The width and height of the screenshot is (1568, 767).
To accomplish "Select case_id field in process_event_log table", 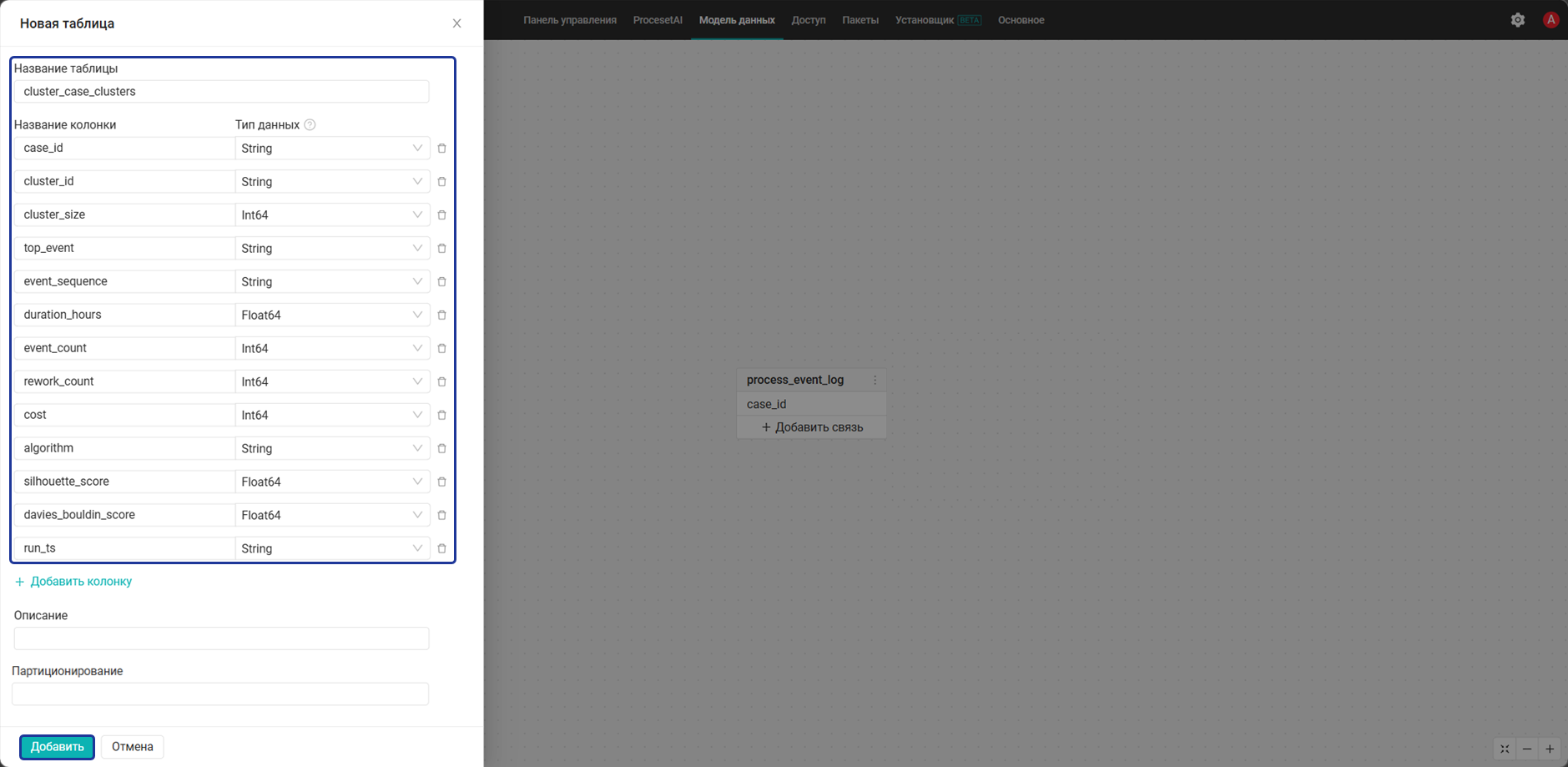I will (x=811, y=404).
